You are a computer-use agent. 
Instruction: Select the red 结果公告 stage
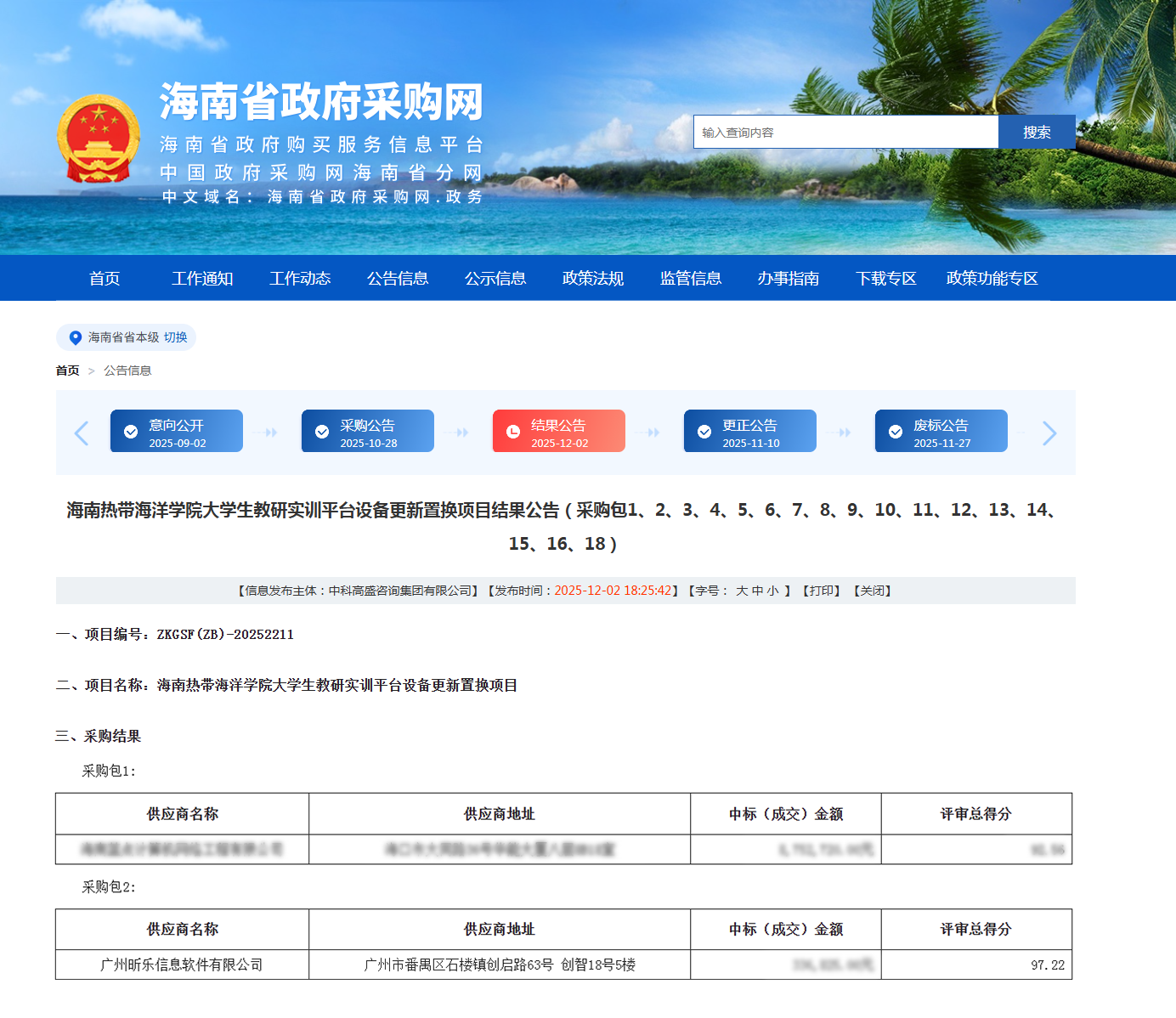(558, 430)
